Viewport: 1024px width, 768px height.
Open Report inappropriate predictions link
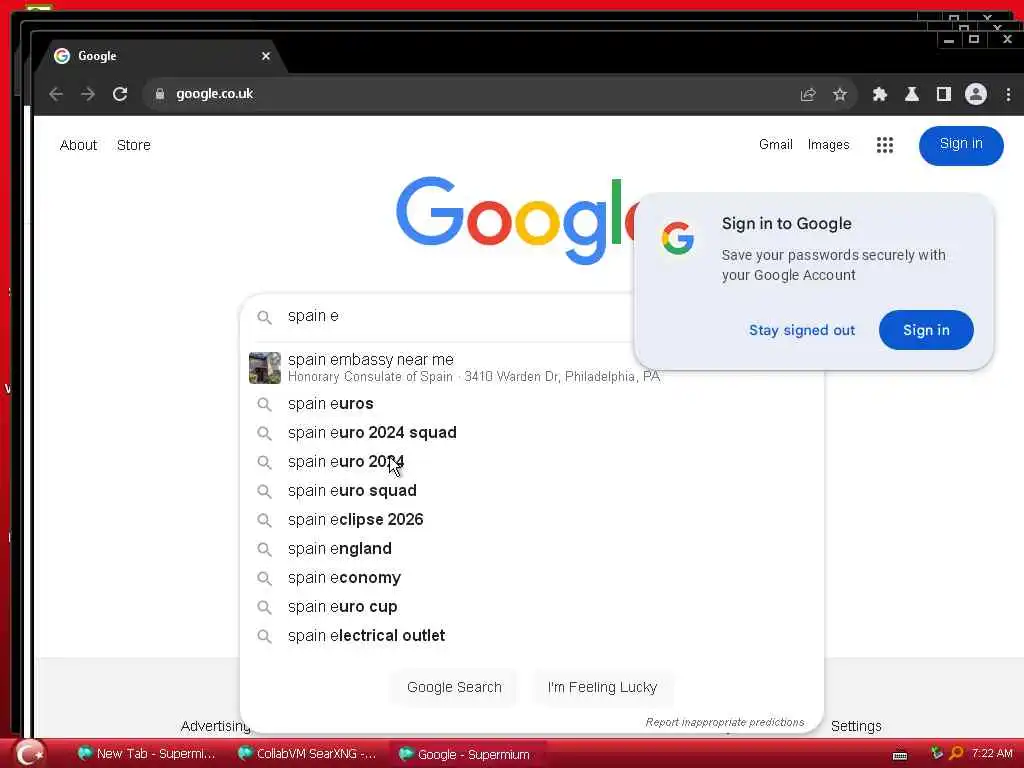725,722
